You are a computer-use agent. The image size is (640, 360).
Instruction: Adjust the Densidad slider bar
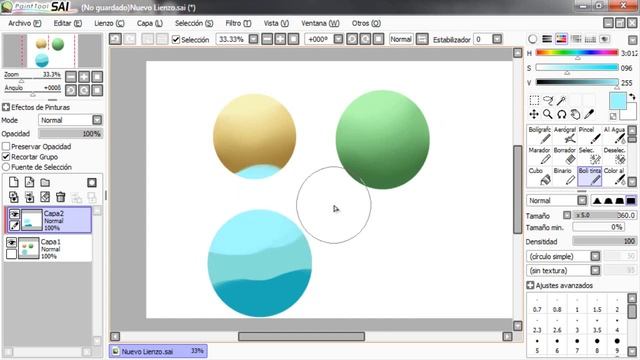[x=604, y=241]
